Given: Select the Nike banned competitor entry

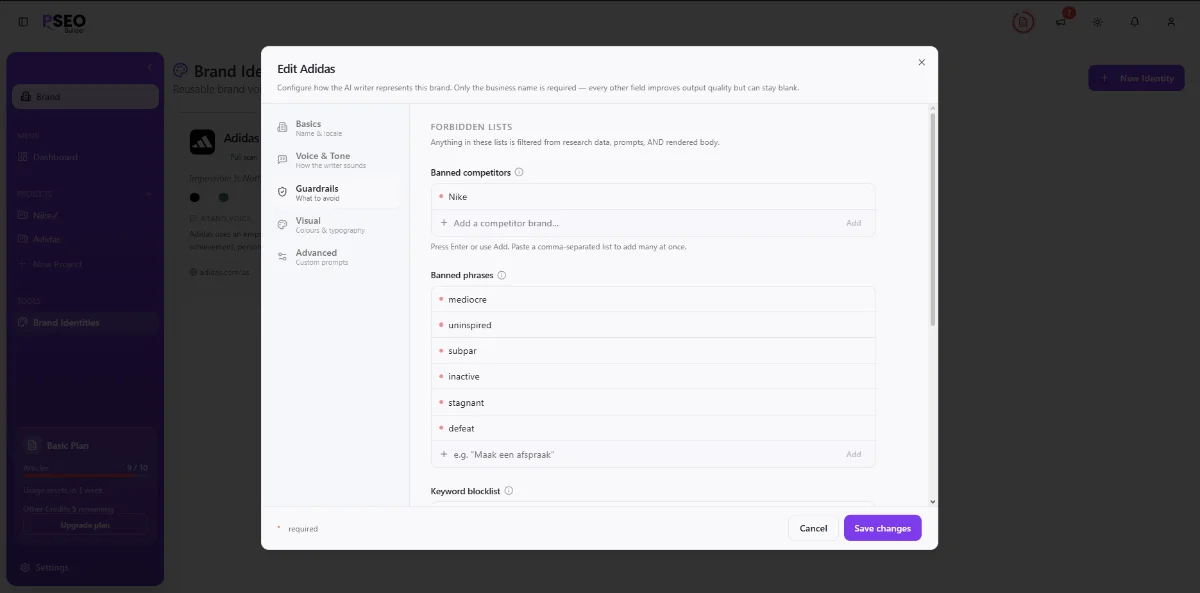Looking at the screenshot, I should pyautogui.click(x=653, y=197).
